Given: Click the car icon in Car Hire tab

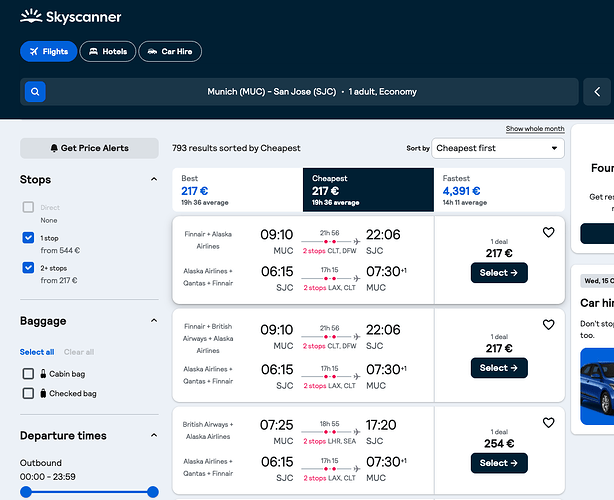Looking at the screenshot, I should point(152,51).
